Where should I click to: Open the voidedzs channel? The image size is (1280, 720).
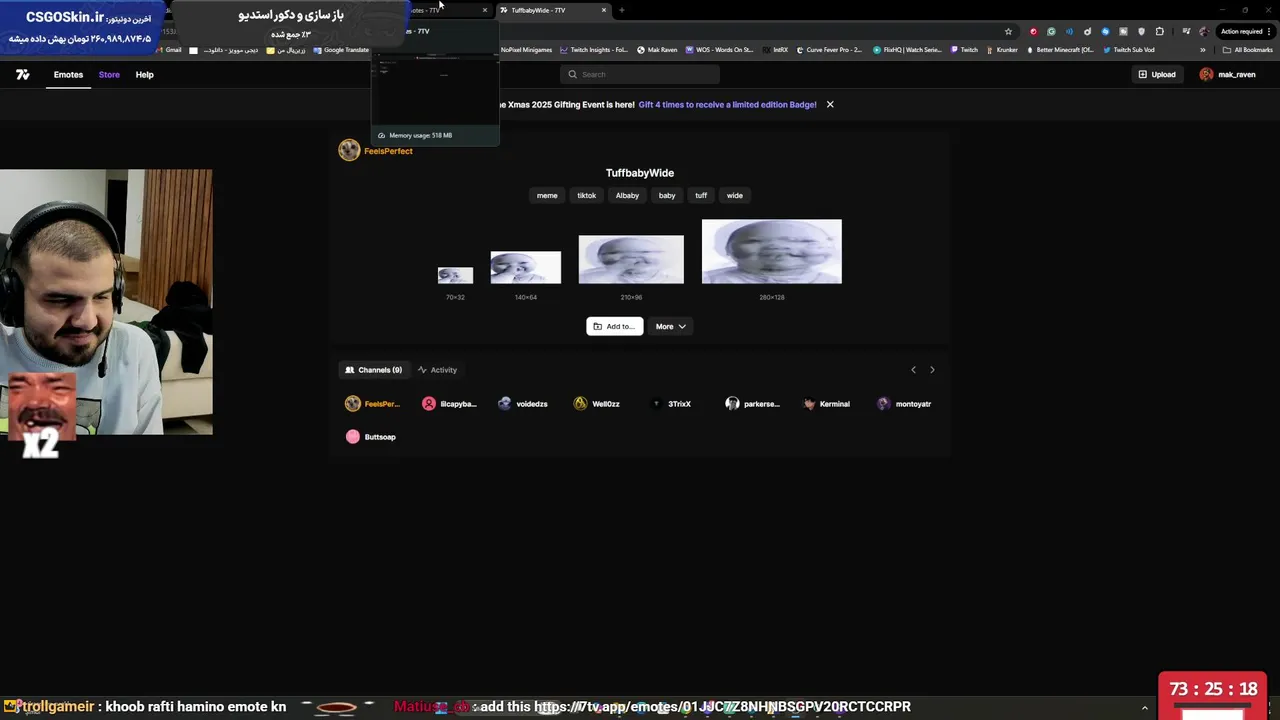(x=523, y=404)
